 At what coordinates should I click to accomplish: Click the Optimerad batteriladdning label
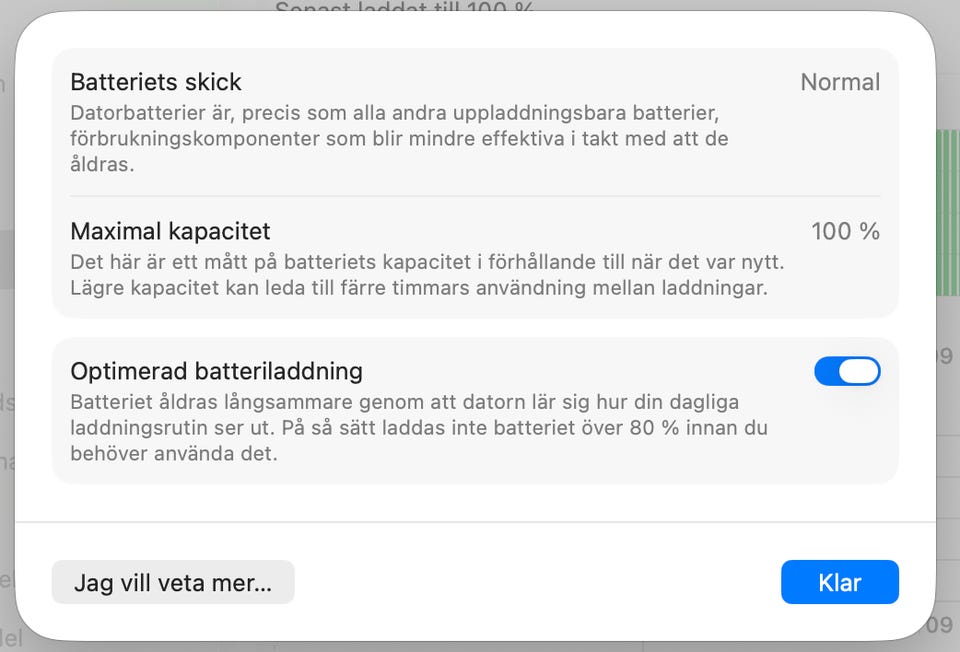[x=216, y=372]
